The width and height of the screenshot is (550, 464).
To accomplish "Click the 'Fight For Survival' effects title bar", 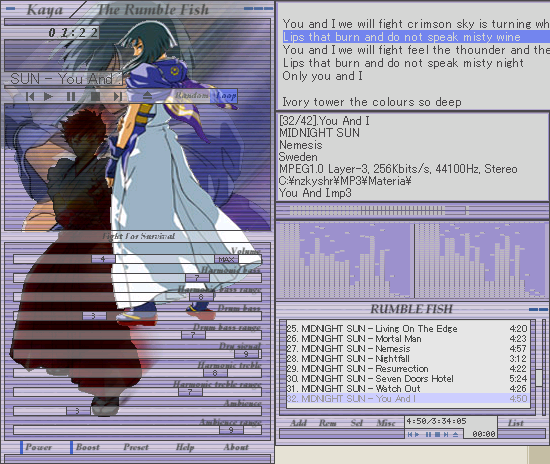I will pyautogui.click(x=138, y=236).
